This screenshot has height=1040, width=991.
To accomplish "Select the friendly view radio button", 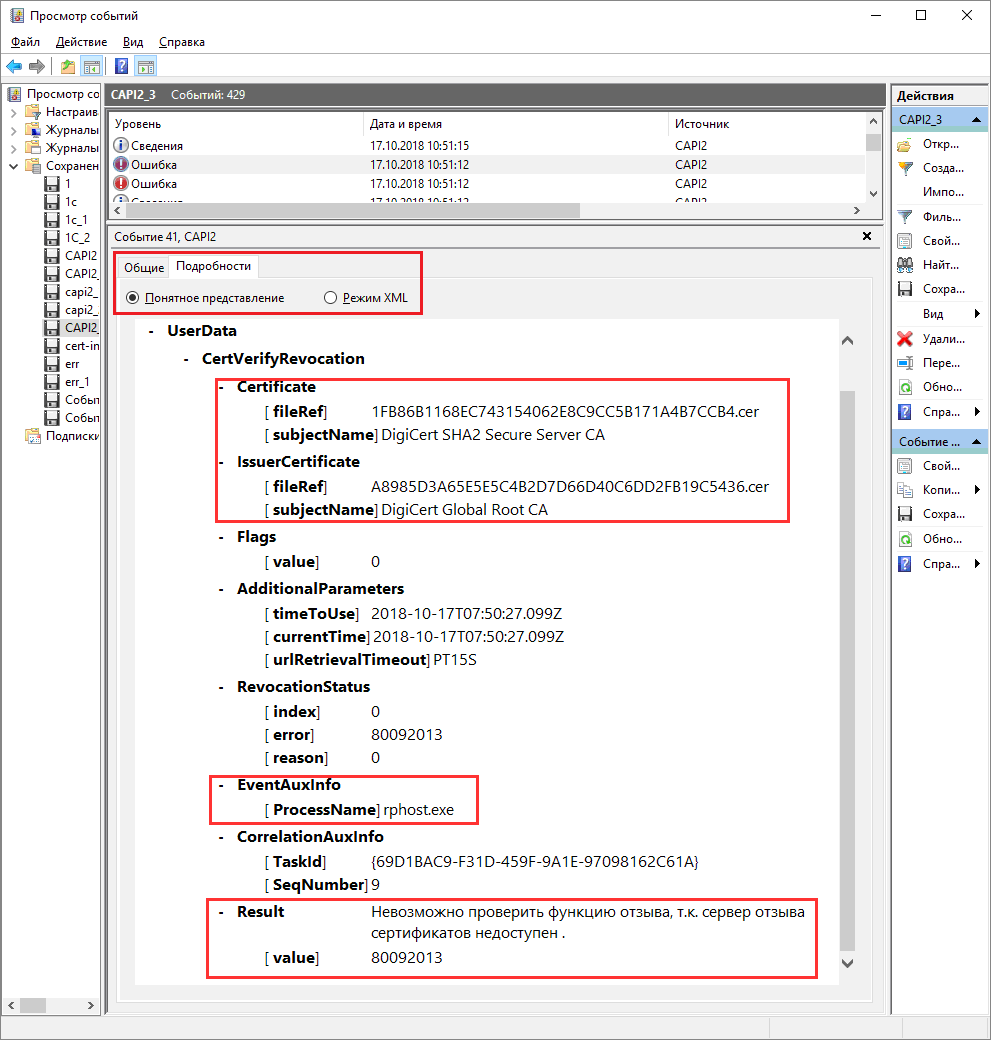I will 133,298.
